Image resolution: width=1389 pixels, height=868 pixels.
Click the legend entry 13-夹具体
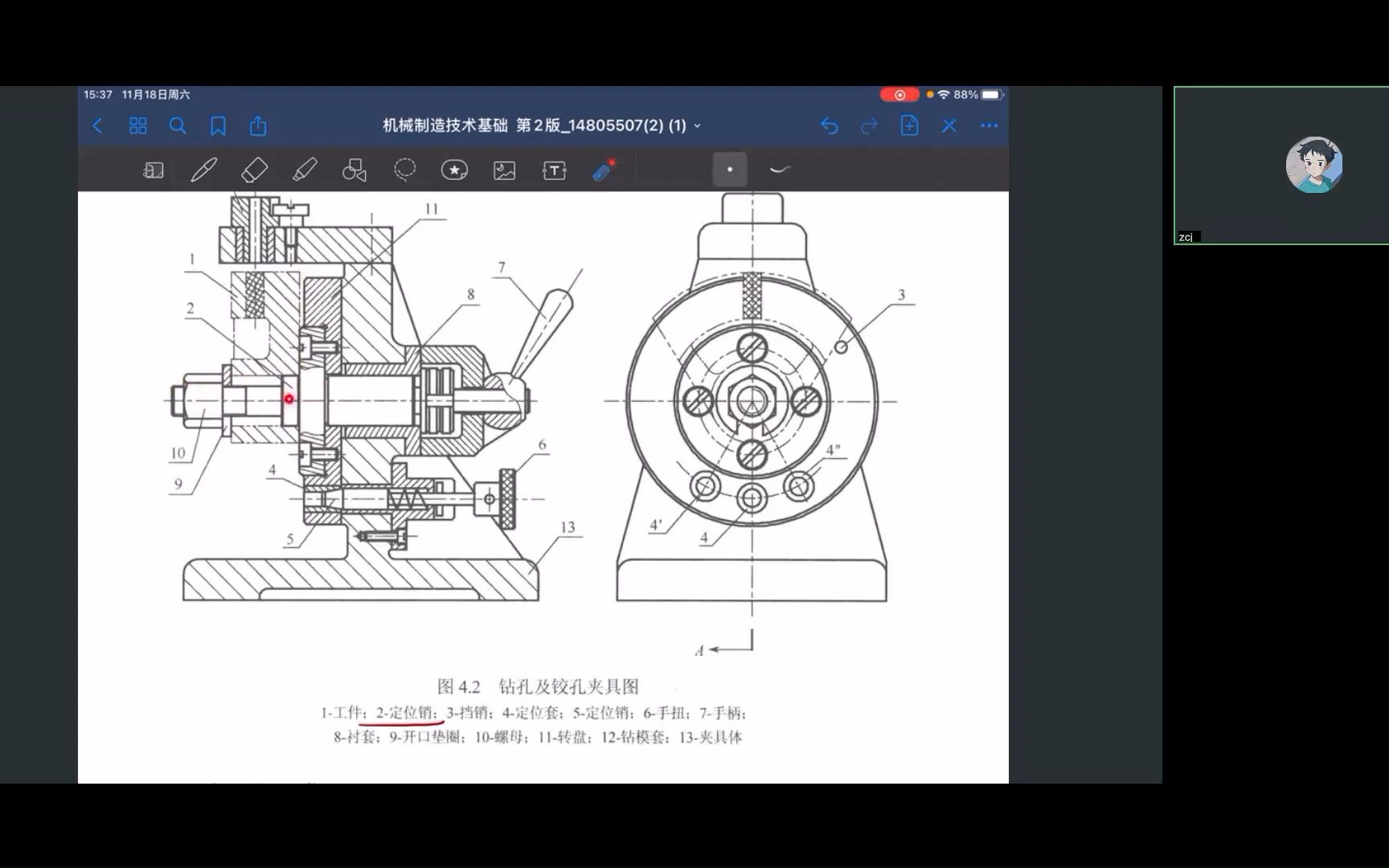point(711,737)
